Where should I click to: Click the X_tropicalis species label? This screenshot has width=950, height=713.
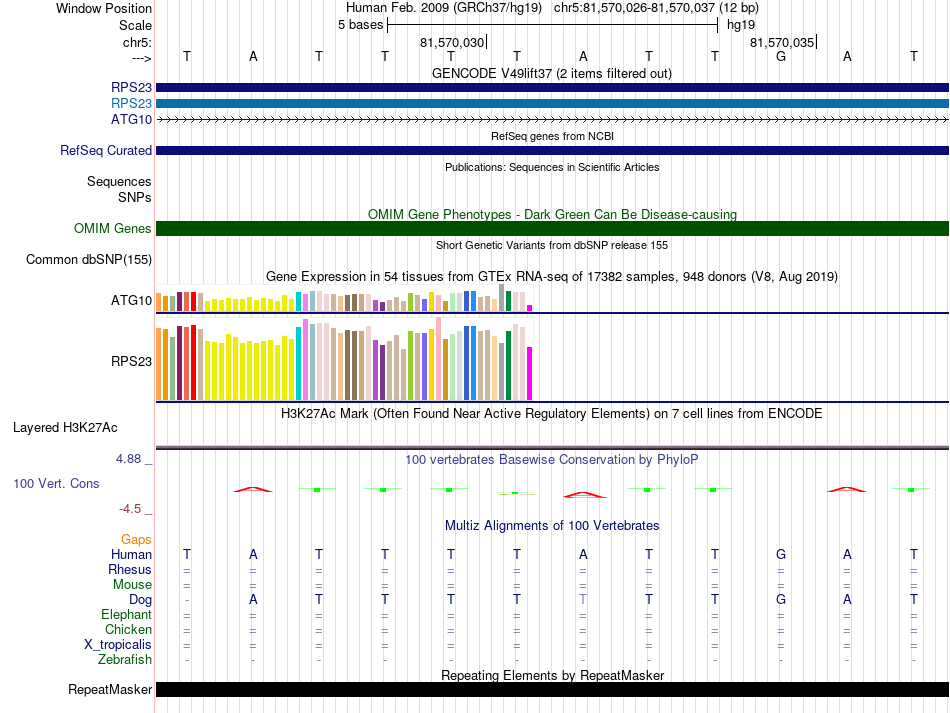click(118, 645)
